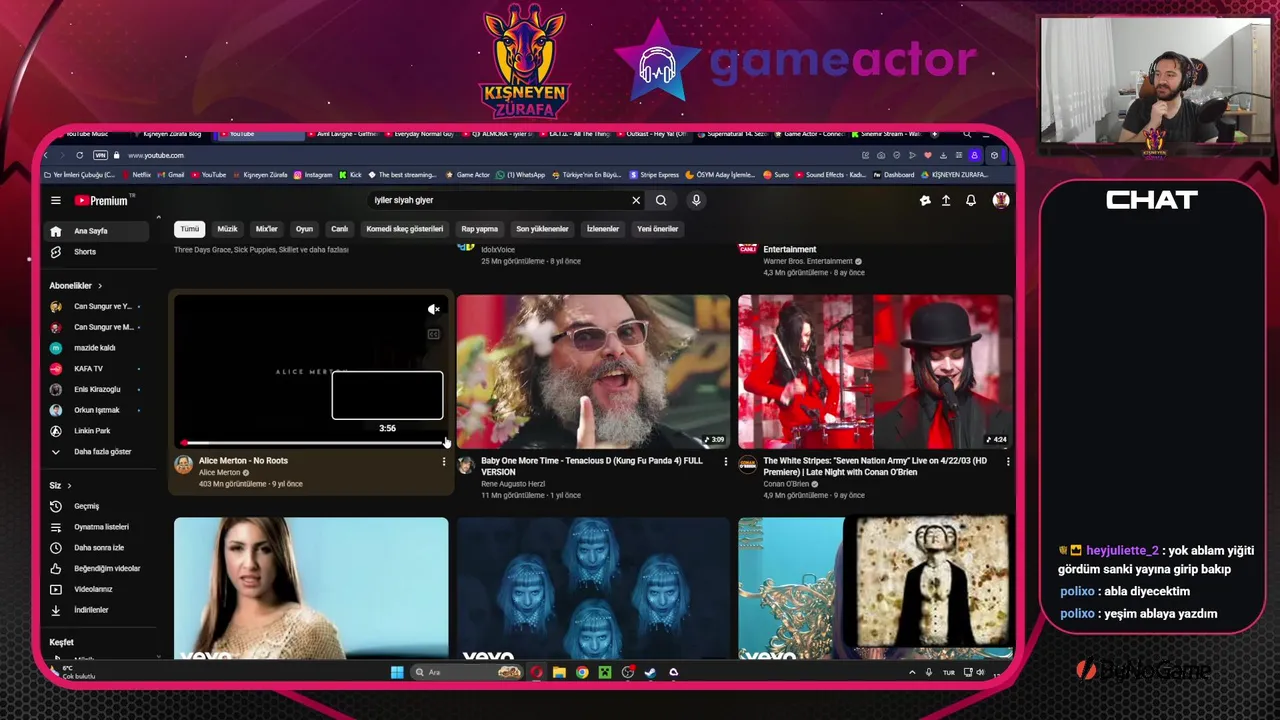Select the Canlı filter chip
Viewport: 1280px width, 720px height.
(340, 229)
